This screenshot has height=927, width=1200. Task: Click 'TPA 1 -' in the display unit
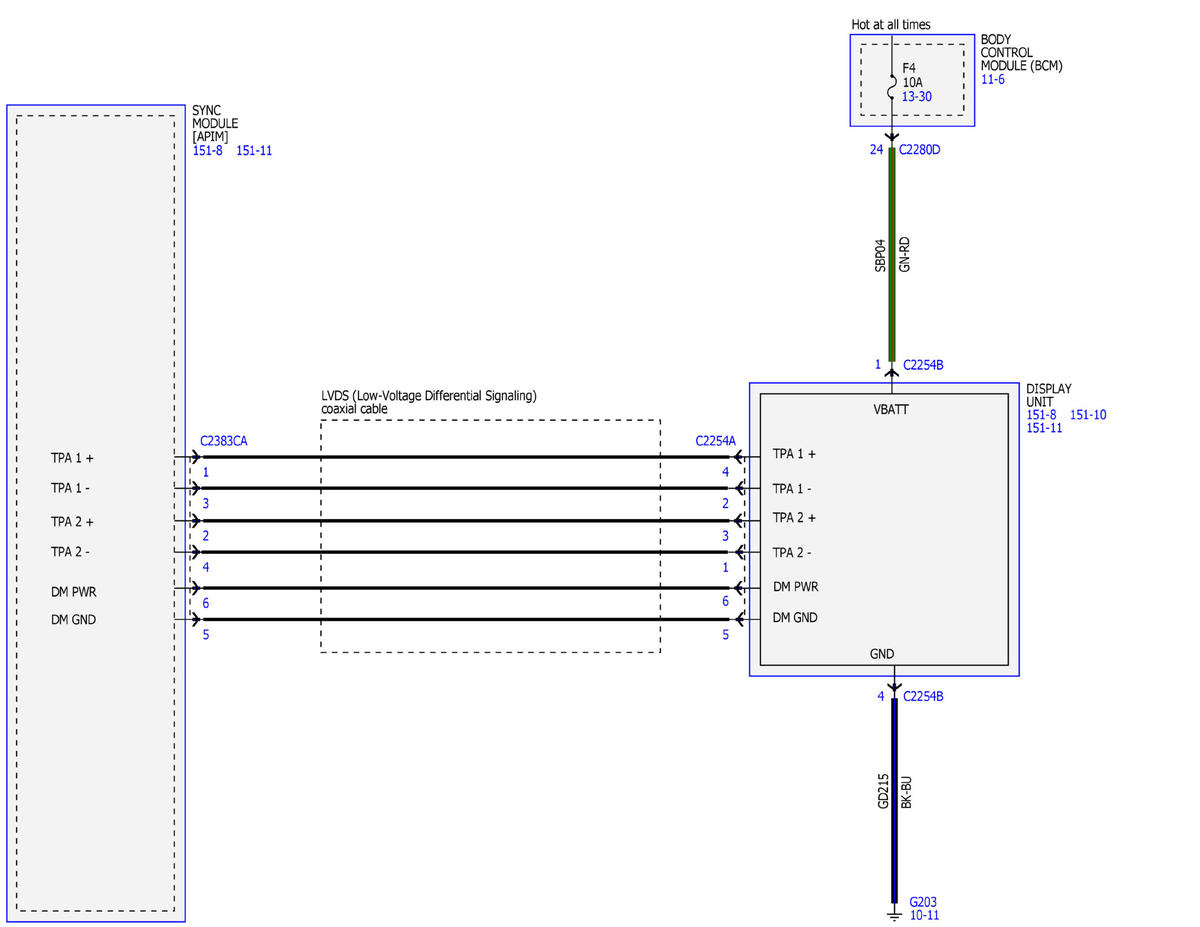click(792, 489)
